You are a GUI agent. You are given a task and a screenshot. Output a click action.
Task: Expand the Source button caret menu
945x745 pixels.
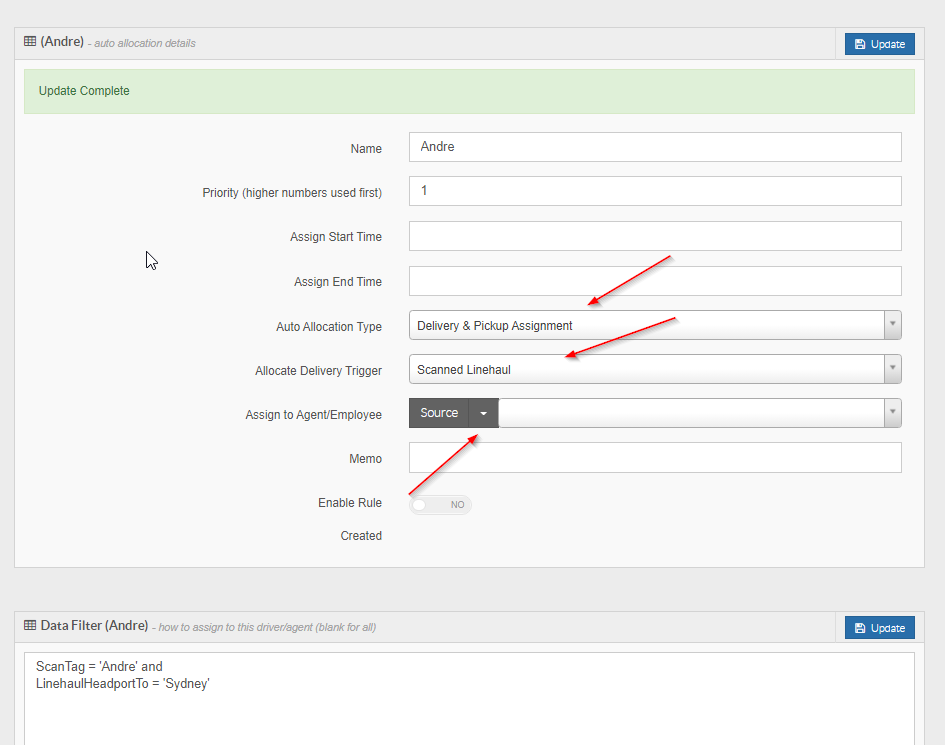(483, 413)
